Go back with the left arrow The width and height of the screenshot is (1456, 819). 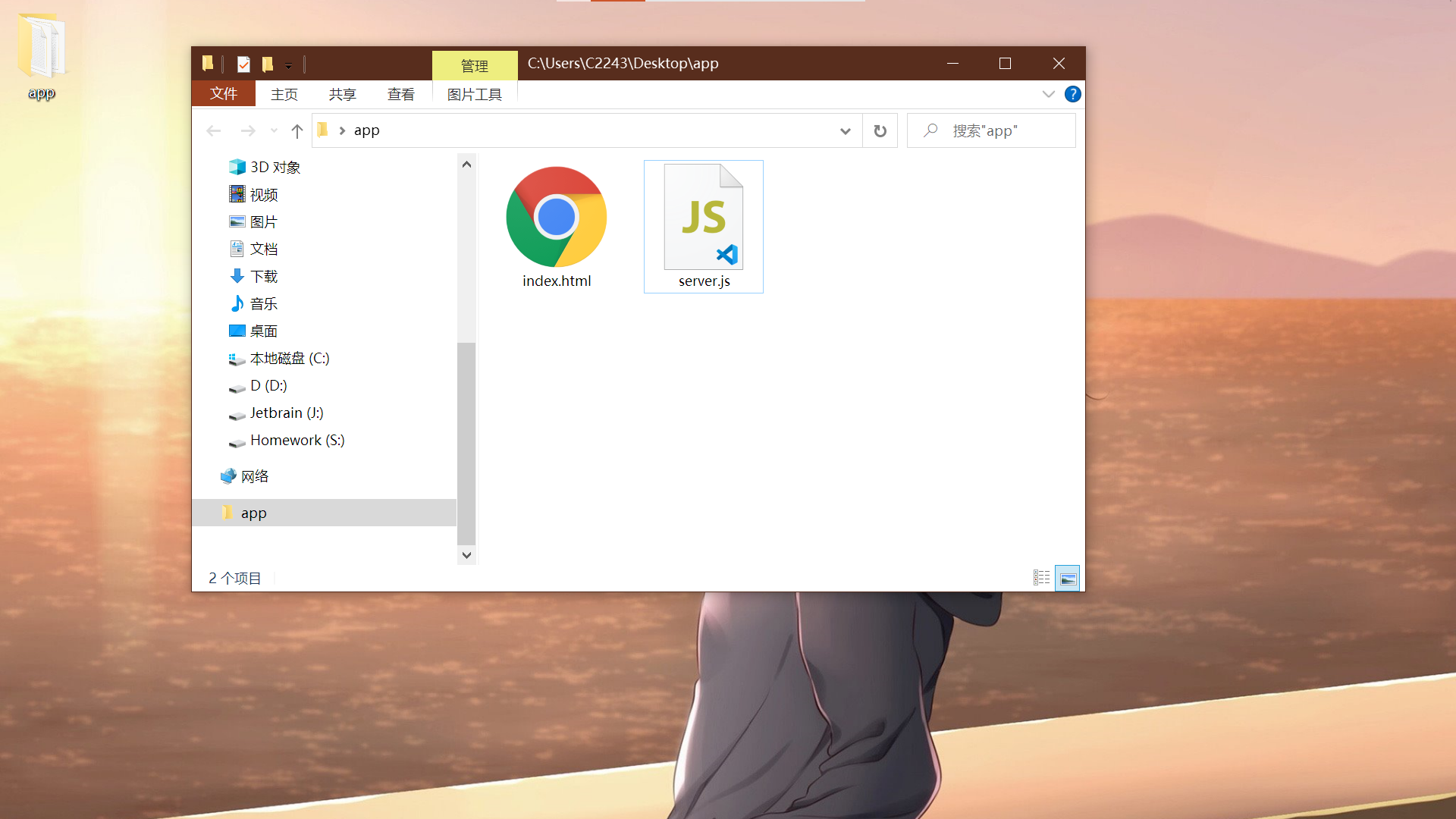pos(214,130)
